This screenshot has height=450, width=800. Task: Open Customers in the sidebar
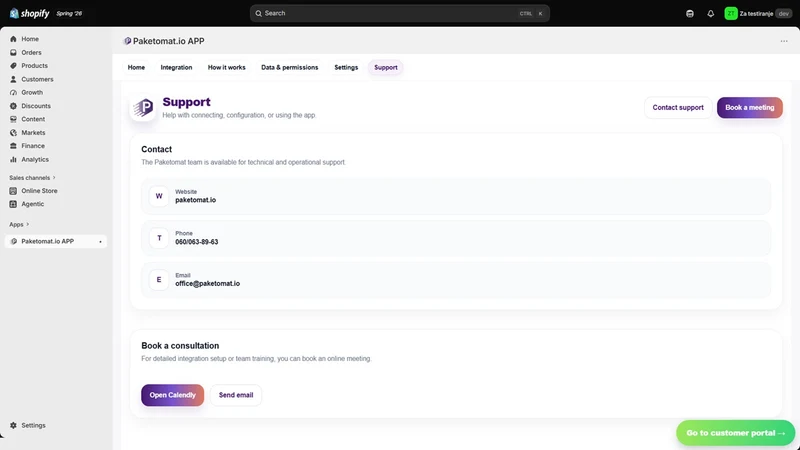tap(37, 79)
